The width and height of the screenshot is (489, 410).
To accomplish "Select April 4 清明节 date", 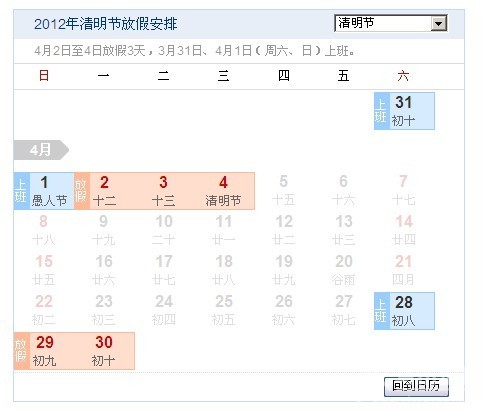I will point(223,191).
